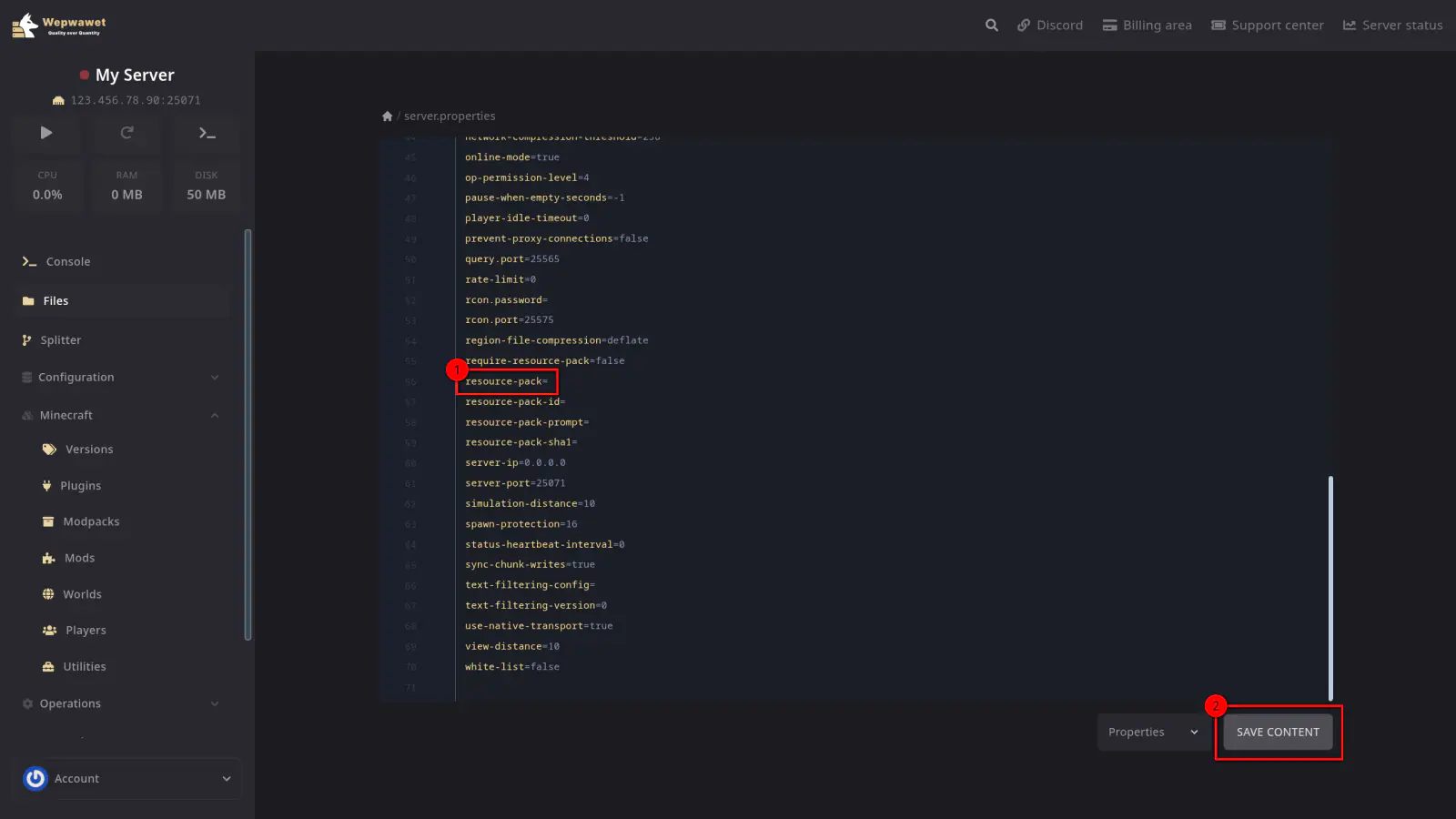Open the Support center page
Viewport: 1456px width, 819px height.
(1267, 25)
